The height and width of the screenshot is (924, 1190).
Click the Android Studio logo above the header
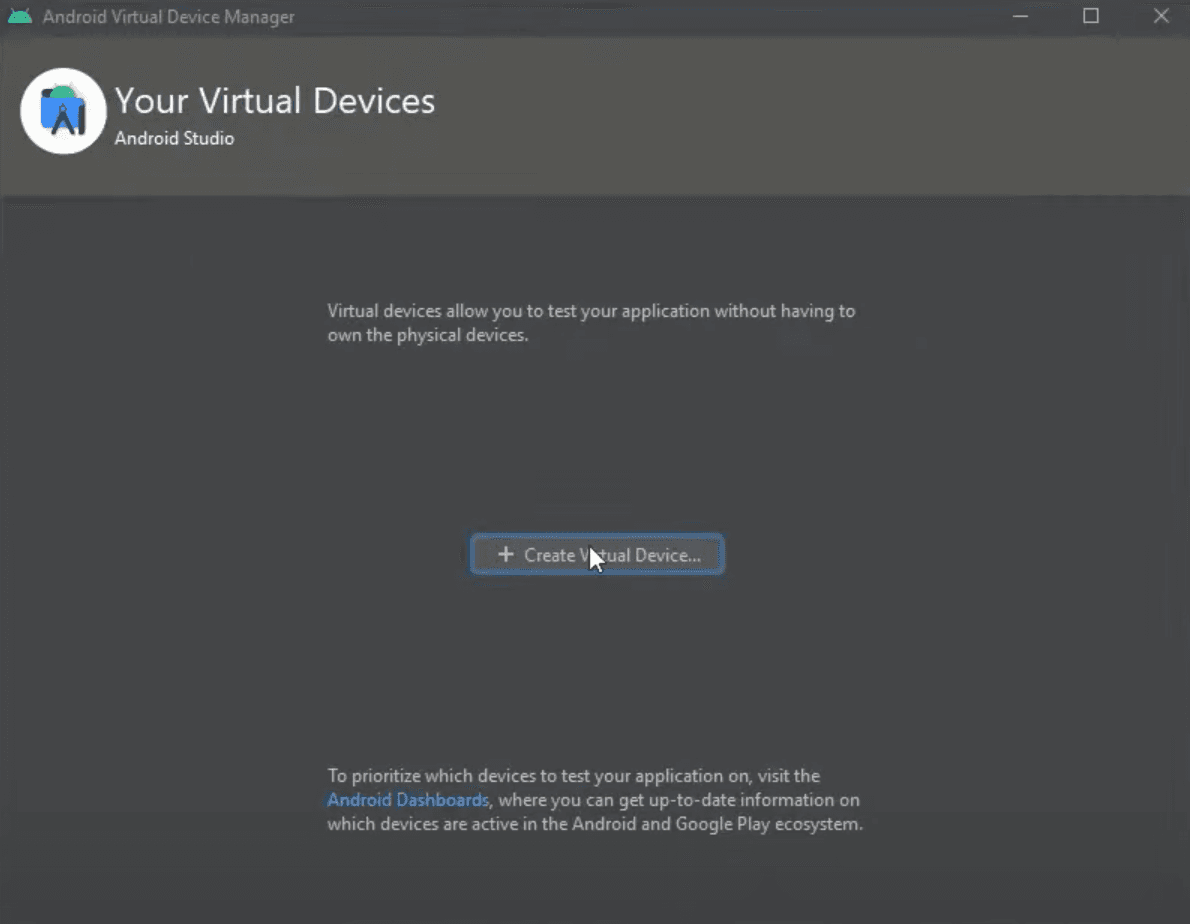63,111
